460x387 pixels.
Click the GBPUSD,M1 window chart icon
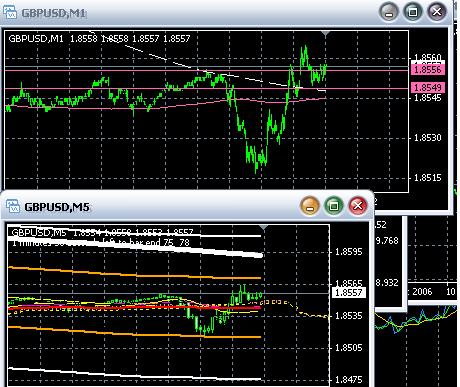[x=10, y=12]
